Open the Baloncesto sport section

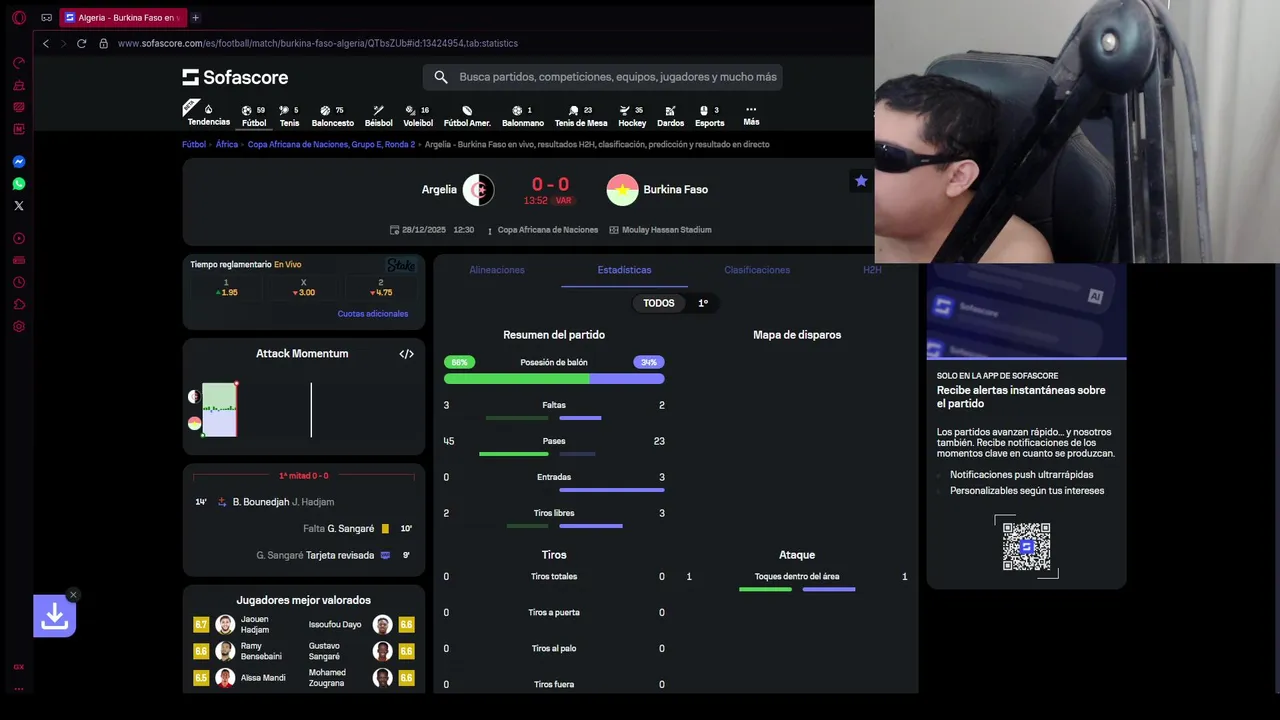tap(333, 116)
